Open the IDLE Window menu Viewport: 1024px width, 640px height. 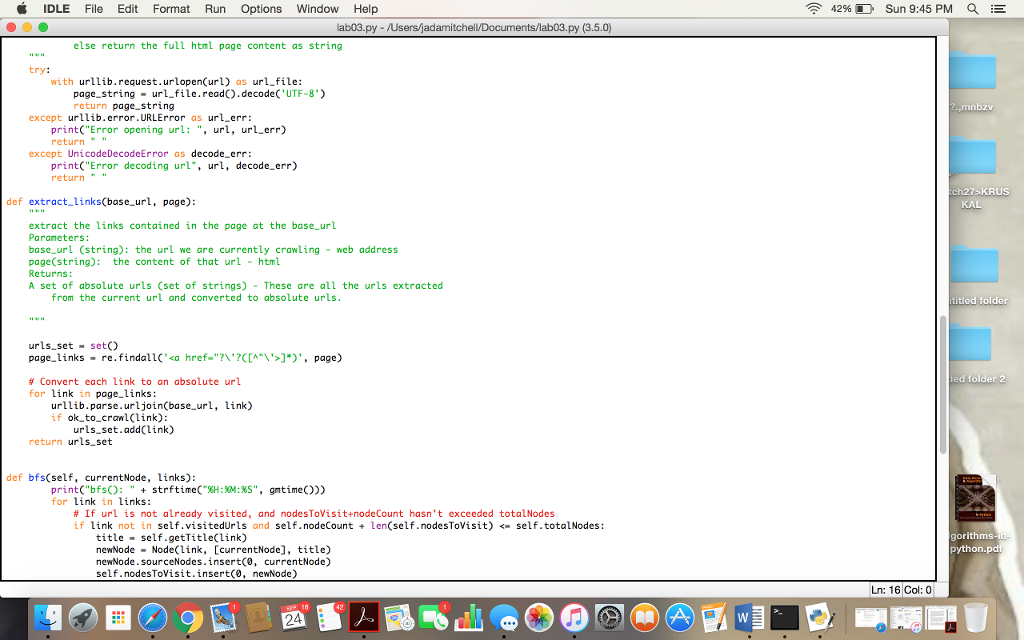[317, 9]
